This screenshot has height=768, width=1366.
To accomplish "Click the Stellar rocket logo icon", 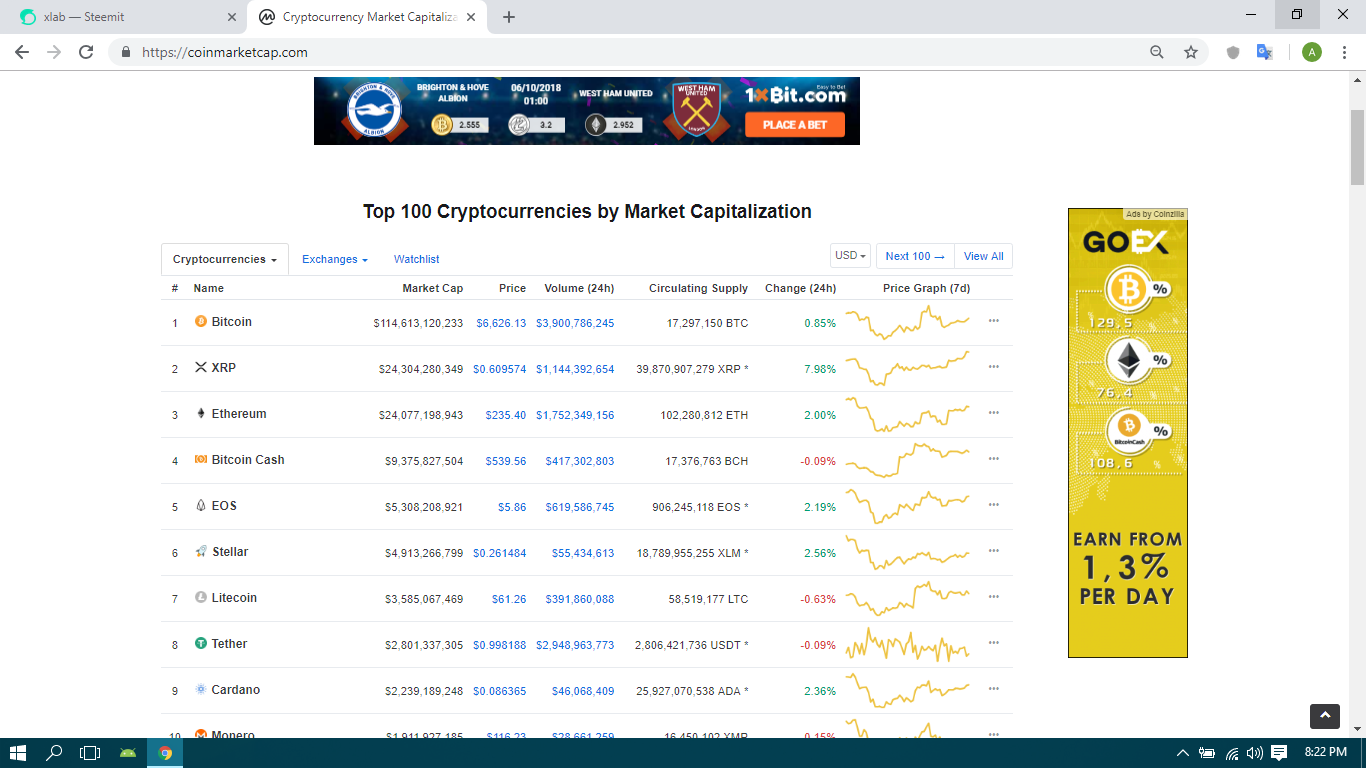I will 201,552.
